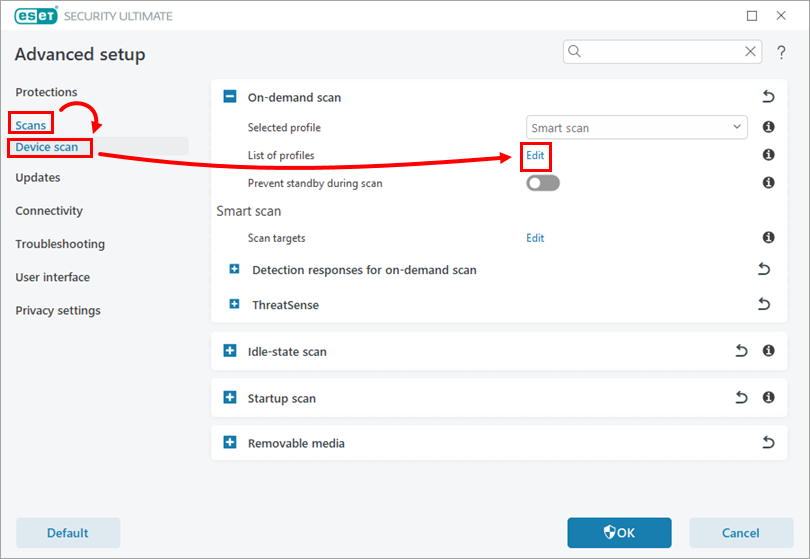The height and width of the screenshot is (559, 810).
Task: Clear the search box with X icon
Action: point(751,52)
